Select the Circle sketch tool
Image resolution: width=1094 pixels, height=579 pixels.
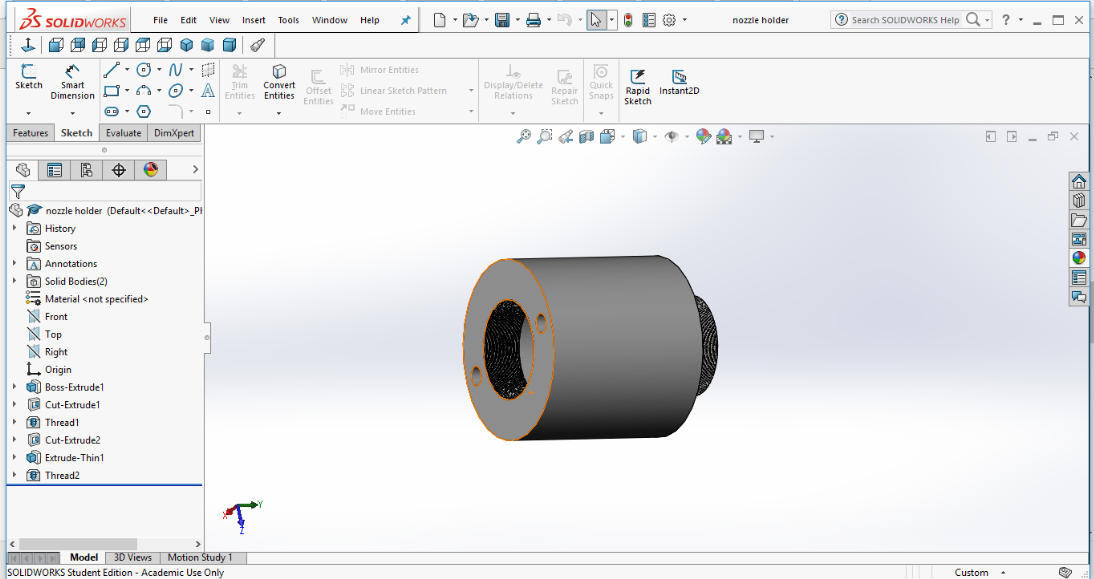pyautogui.click(x=144, y=70)
